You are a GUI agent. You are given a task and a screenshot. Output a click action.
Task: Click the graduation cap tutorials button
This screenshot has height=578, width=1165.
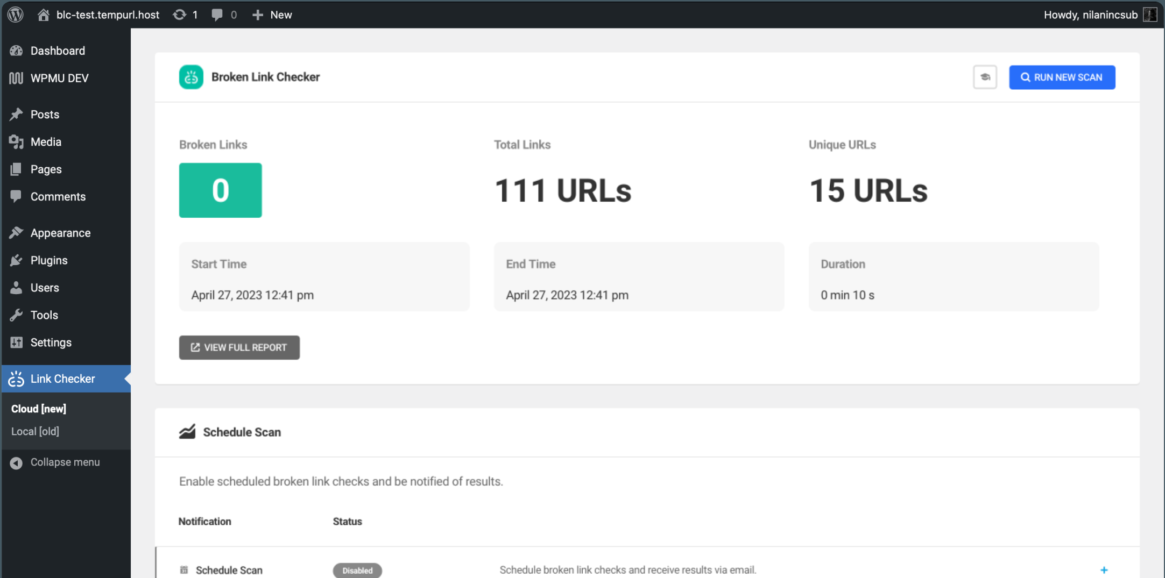(984, 77)
